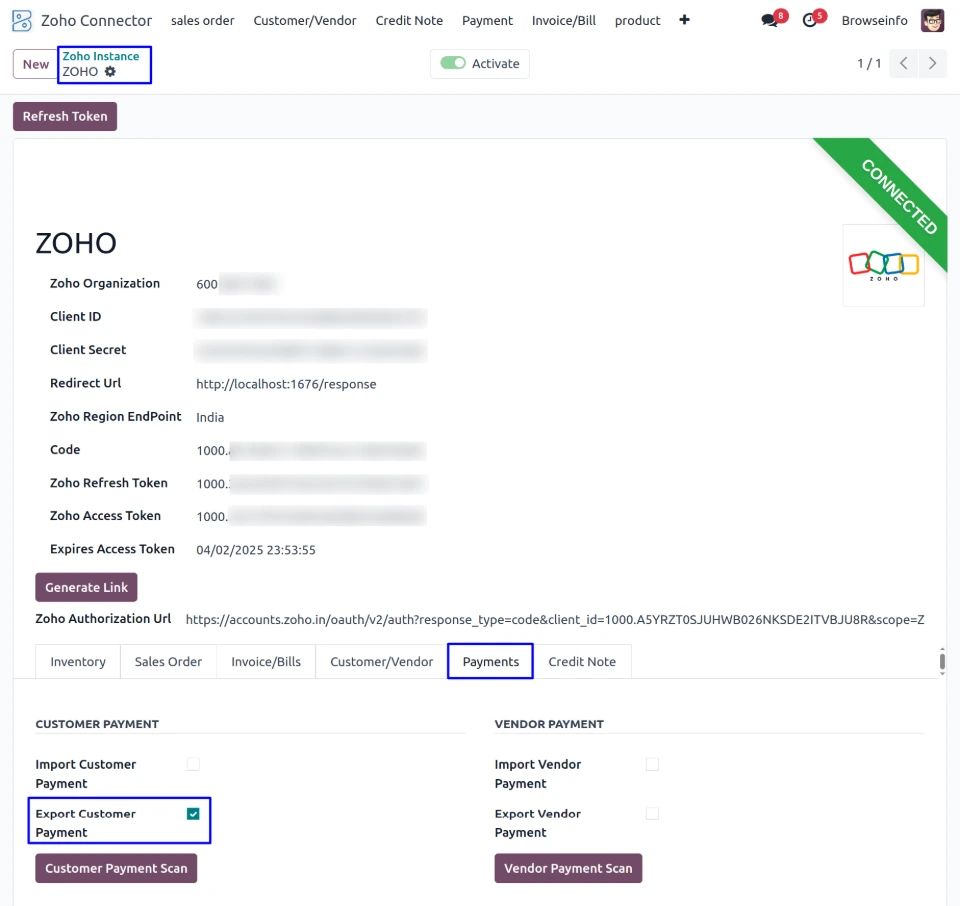Click the gear icon beside ZOHO
Viewport: 960px width, 906px height.
(110, 72)
